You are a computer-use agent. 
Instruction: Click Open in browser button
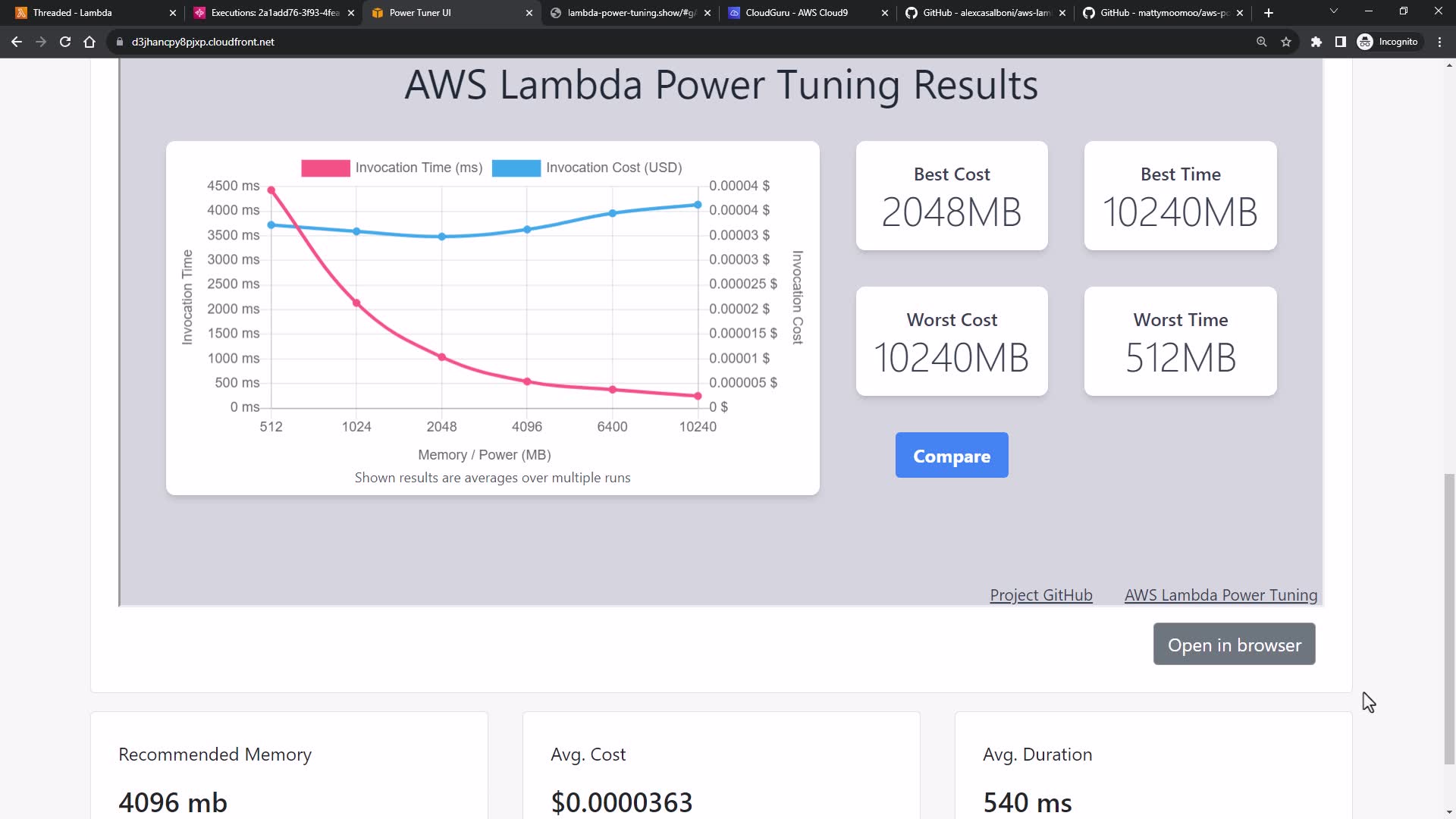tap(1234, 645)
